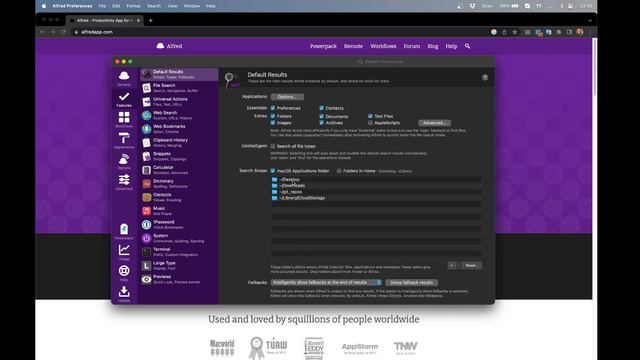The width and height of the screenshot is (640, 360).
Task: Select Clipboard History in features list
Action: click(179, 142)
